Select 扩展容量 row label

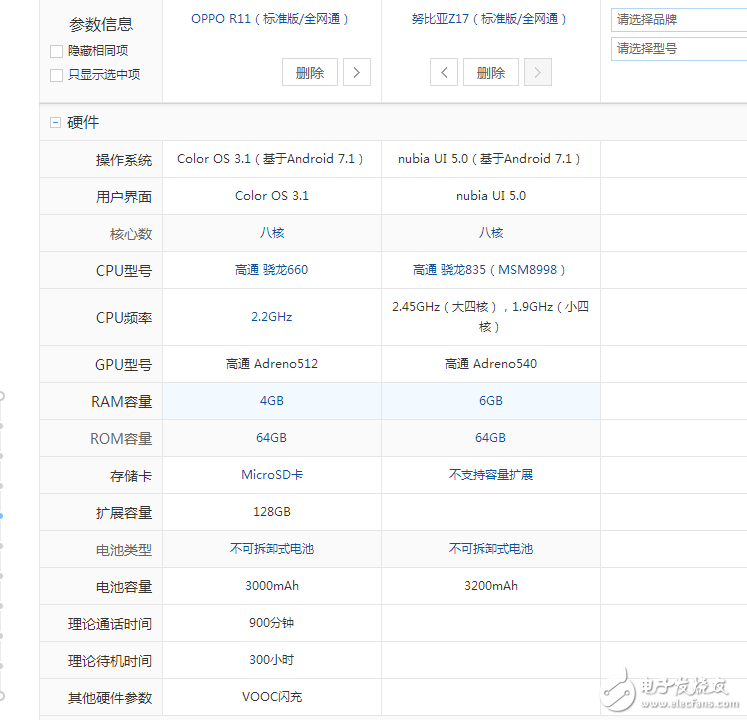[124, 513]
